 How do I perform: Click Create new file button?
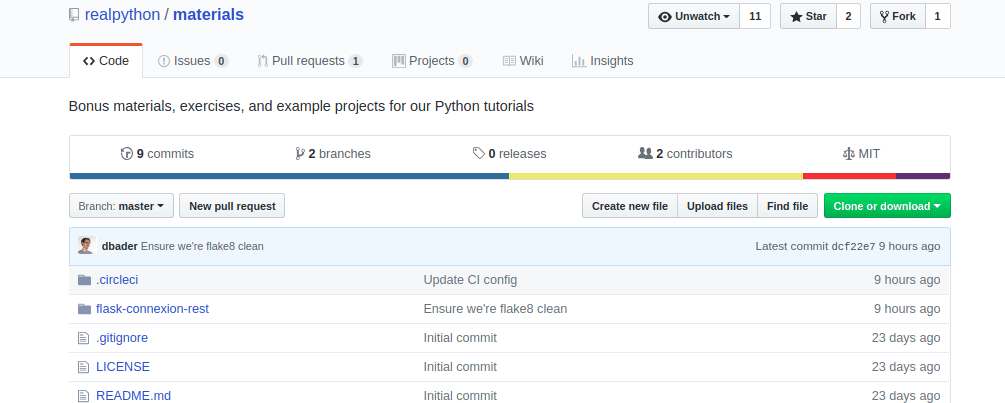tap(629, 206)
